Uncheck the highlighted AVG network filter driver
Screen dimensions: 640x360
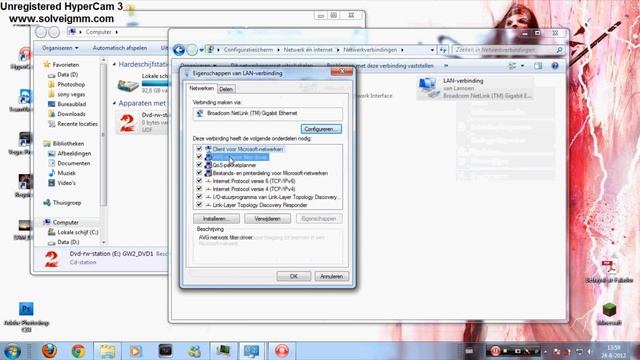[199, 157]
